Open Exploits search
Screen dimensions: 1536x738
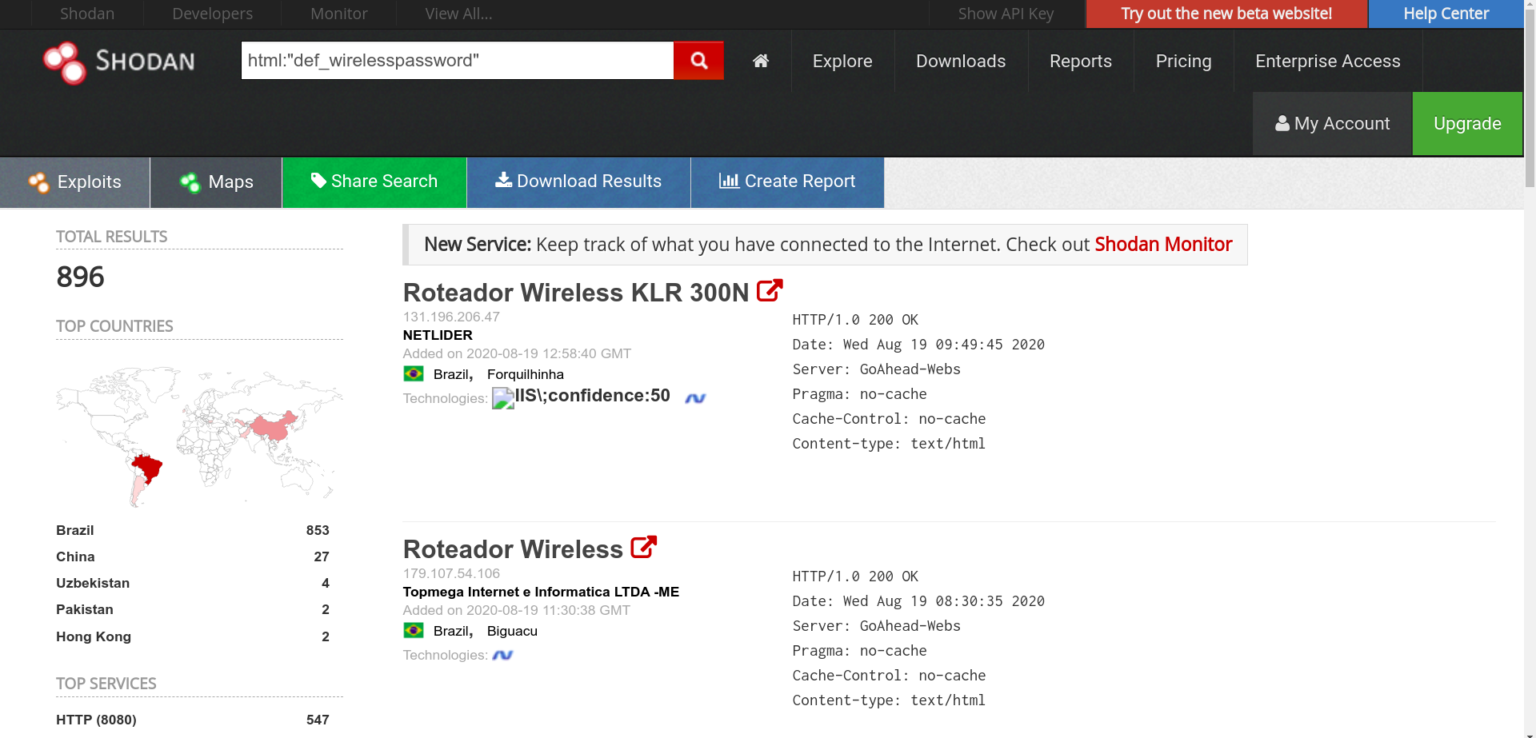pos(75,182)
